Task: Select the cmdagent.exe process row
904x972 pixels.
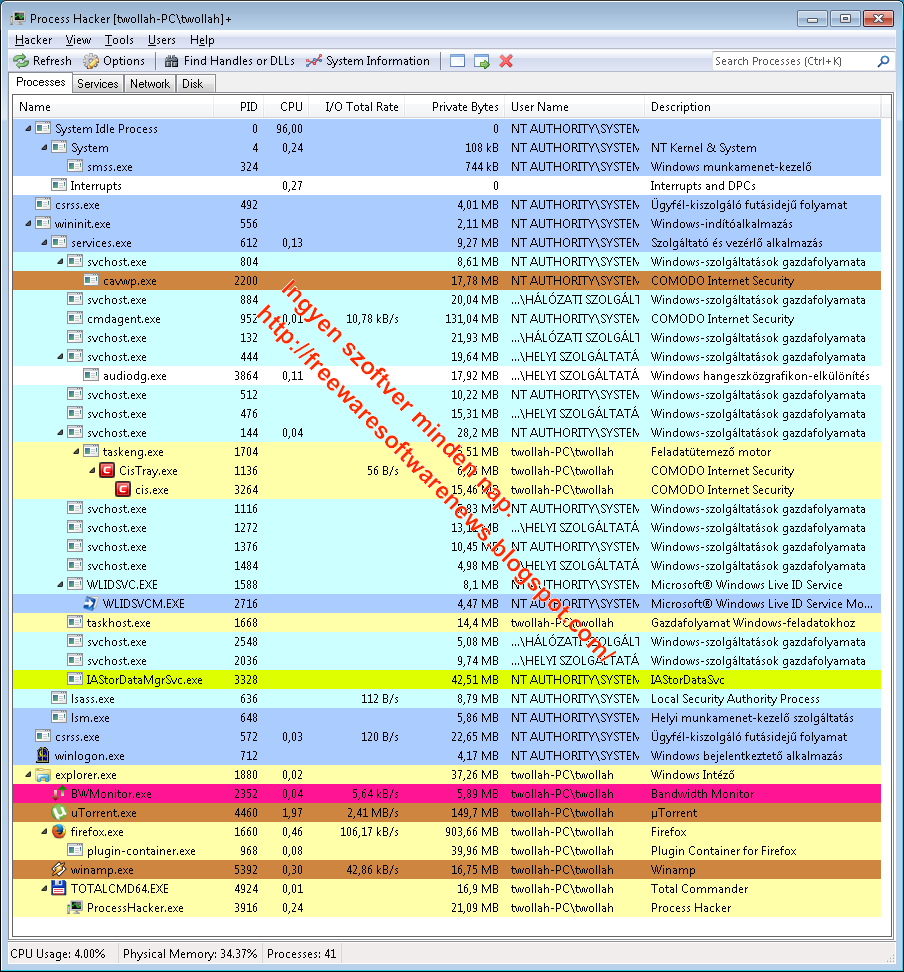Action: coord(446,319)
